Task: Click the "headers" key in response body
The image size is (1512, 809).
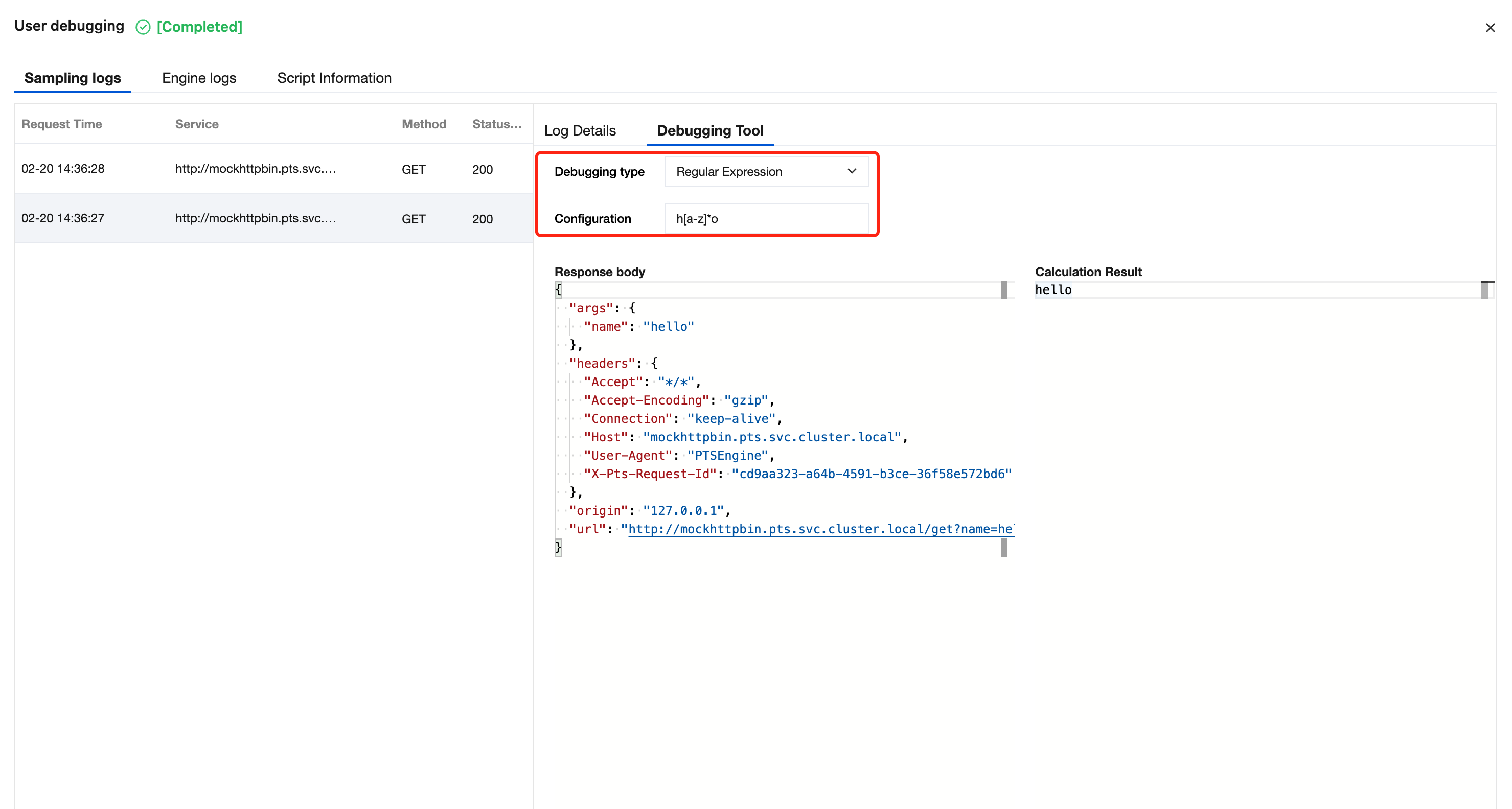Action: click(602, 364)
